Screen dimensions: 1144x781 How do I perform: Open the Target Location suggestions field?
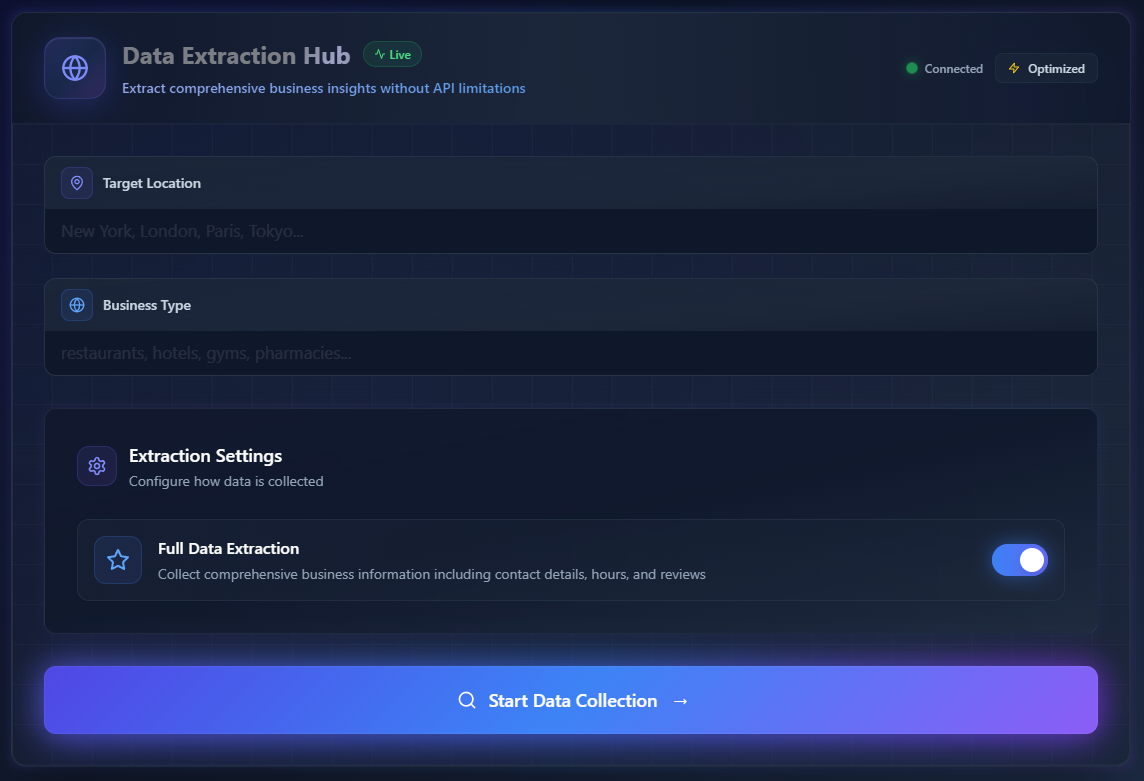click(x=570, y=230)
